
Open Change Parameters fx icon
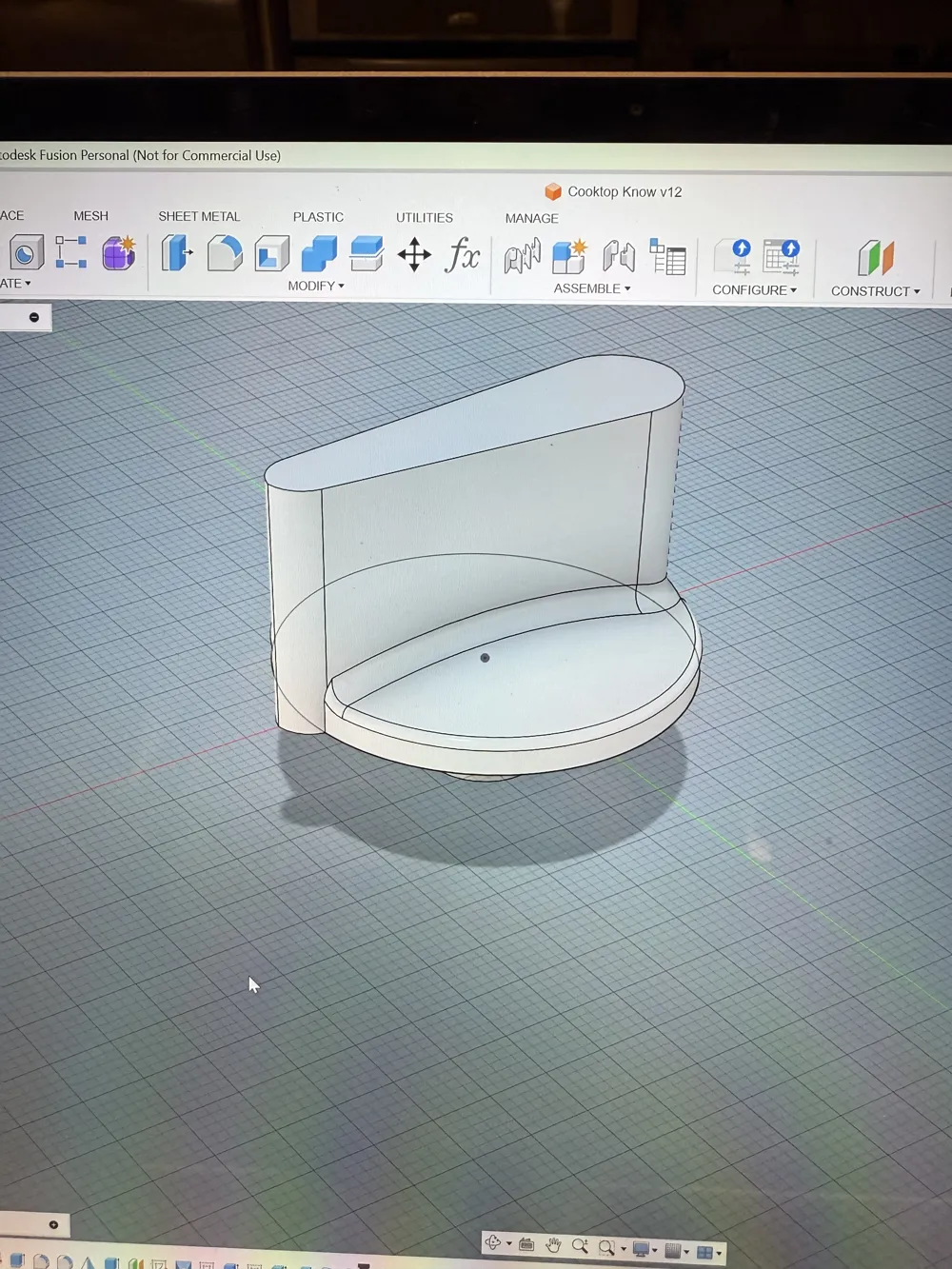tap(464, 255)
